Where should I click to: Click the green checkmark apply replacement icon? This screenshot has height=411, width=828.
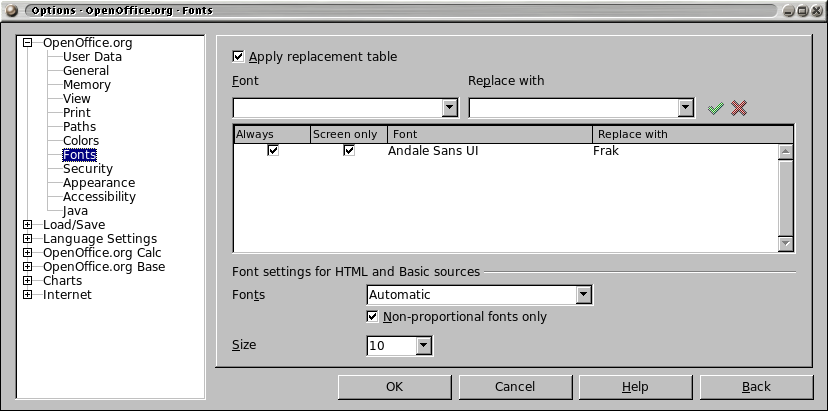point(716,108)
